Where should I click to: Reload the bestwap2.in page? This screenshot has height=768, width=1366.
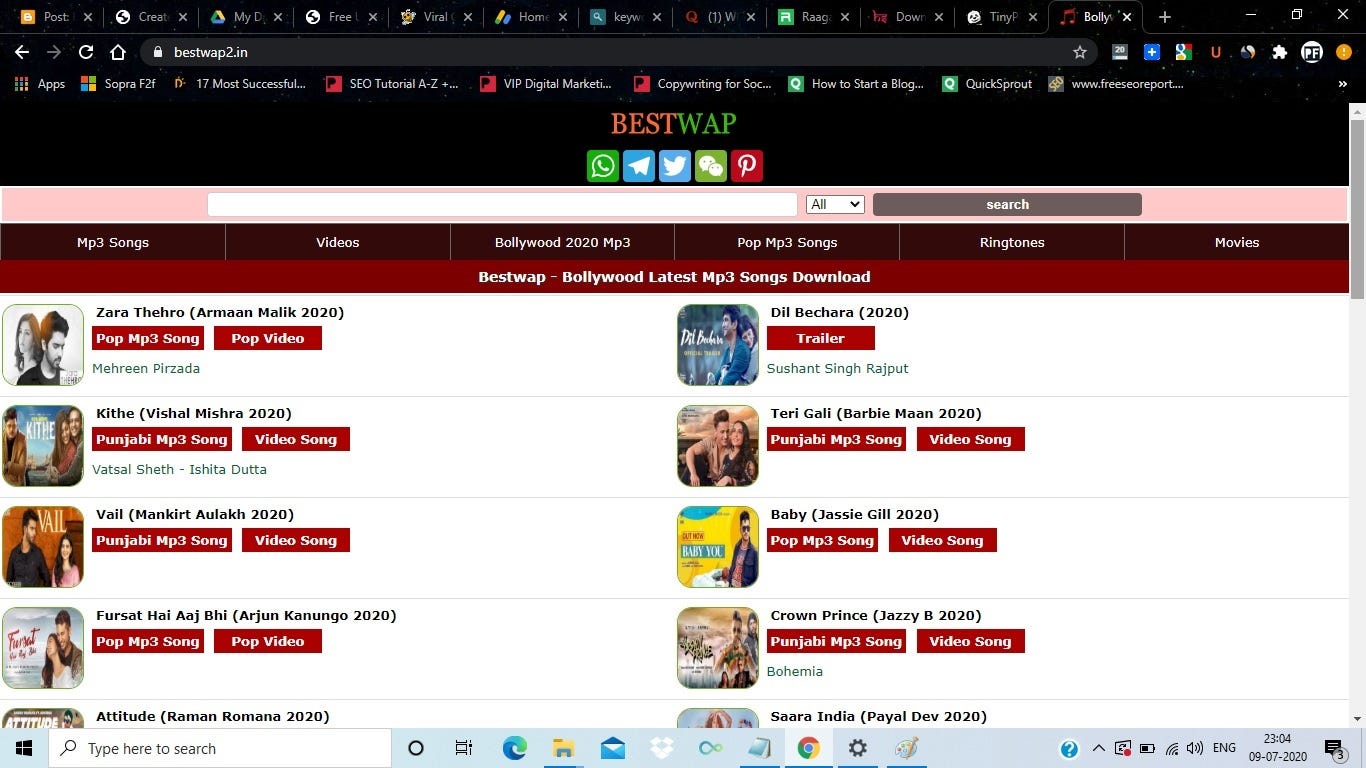(86, 52)
